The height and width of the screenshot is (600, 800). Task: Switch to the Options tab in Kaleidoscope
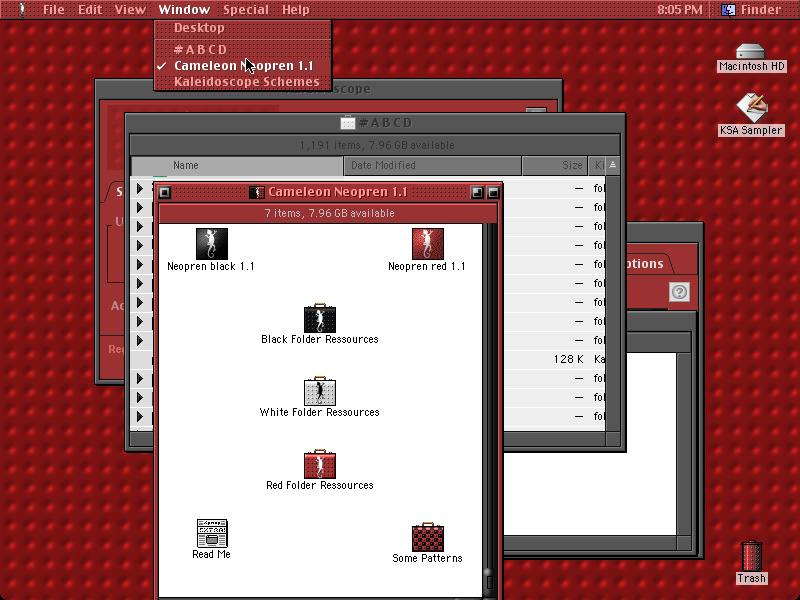(x=644, y=264)
